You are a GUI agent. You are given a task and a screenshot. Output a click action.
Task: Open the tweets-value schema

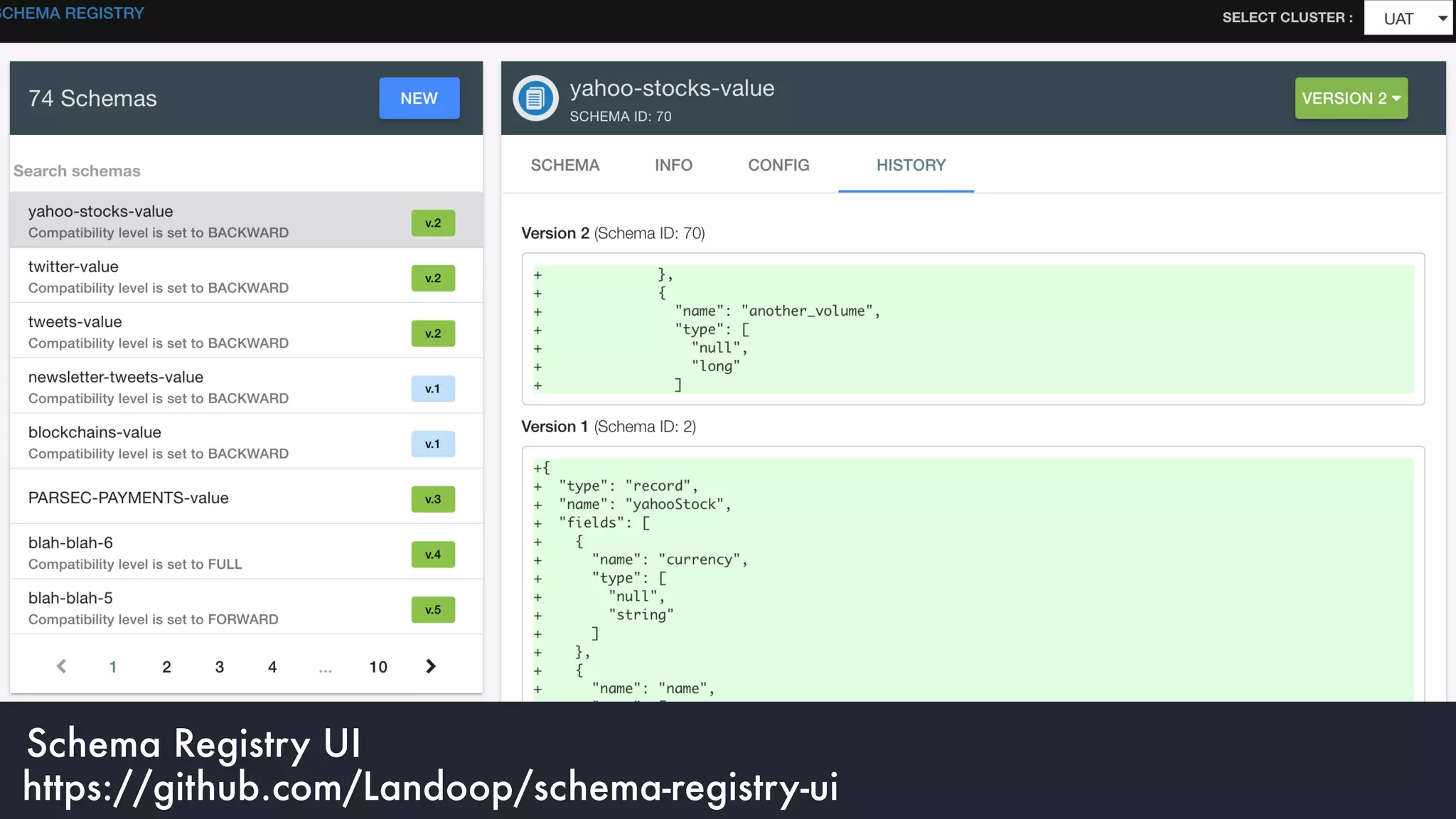click(246, 331)
